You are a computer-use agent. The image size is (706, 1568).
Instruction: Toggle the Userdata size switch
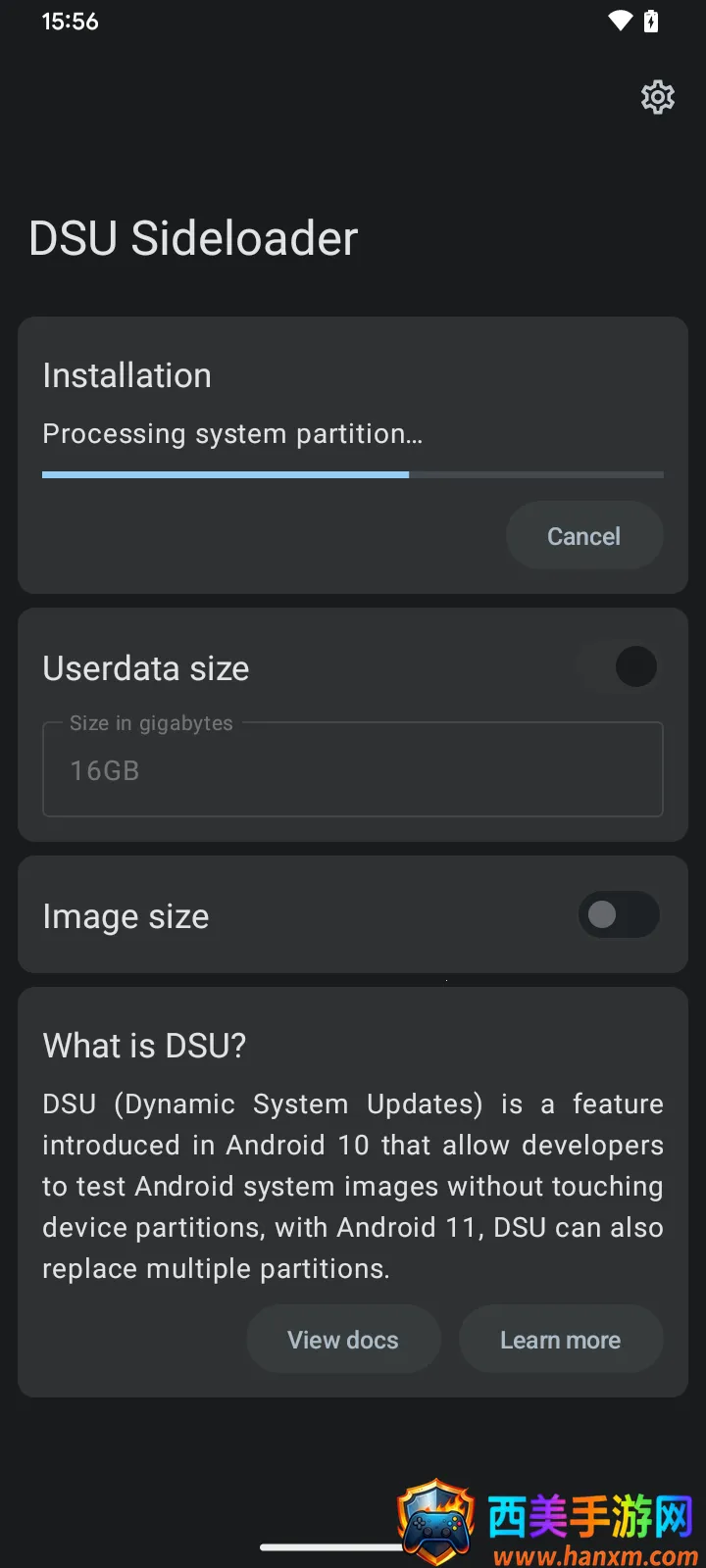[x=619, y=667]
